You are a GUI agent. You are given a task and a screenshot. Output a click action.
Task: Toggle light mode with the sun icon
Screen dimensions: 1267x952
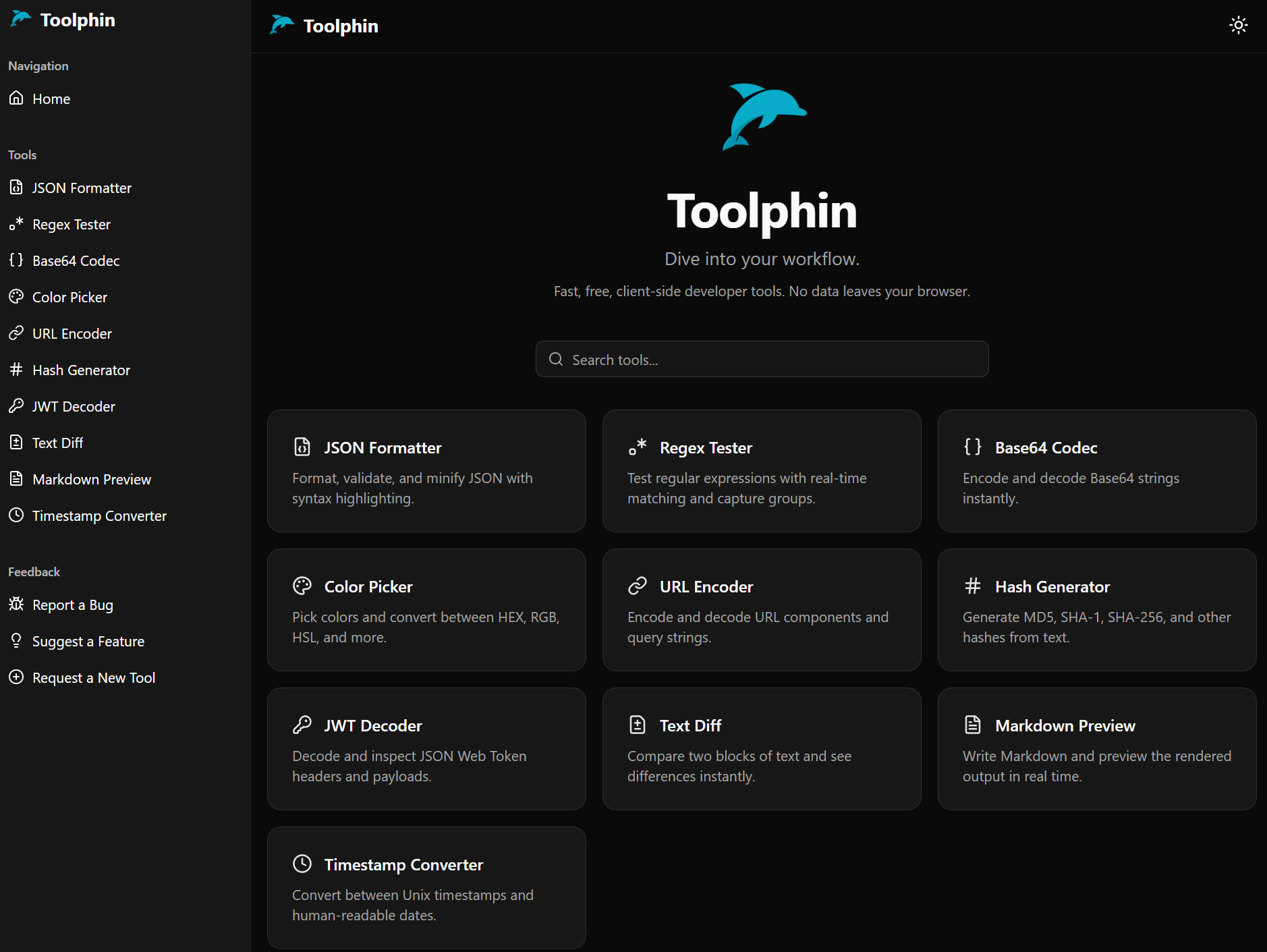tap(1239, 25)
